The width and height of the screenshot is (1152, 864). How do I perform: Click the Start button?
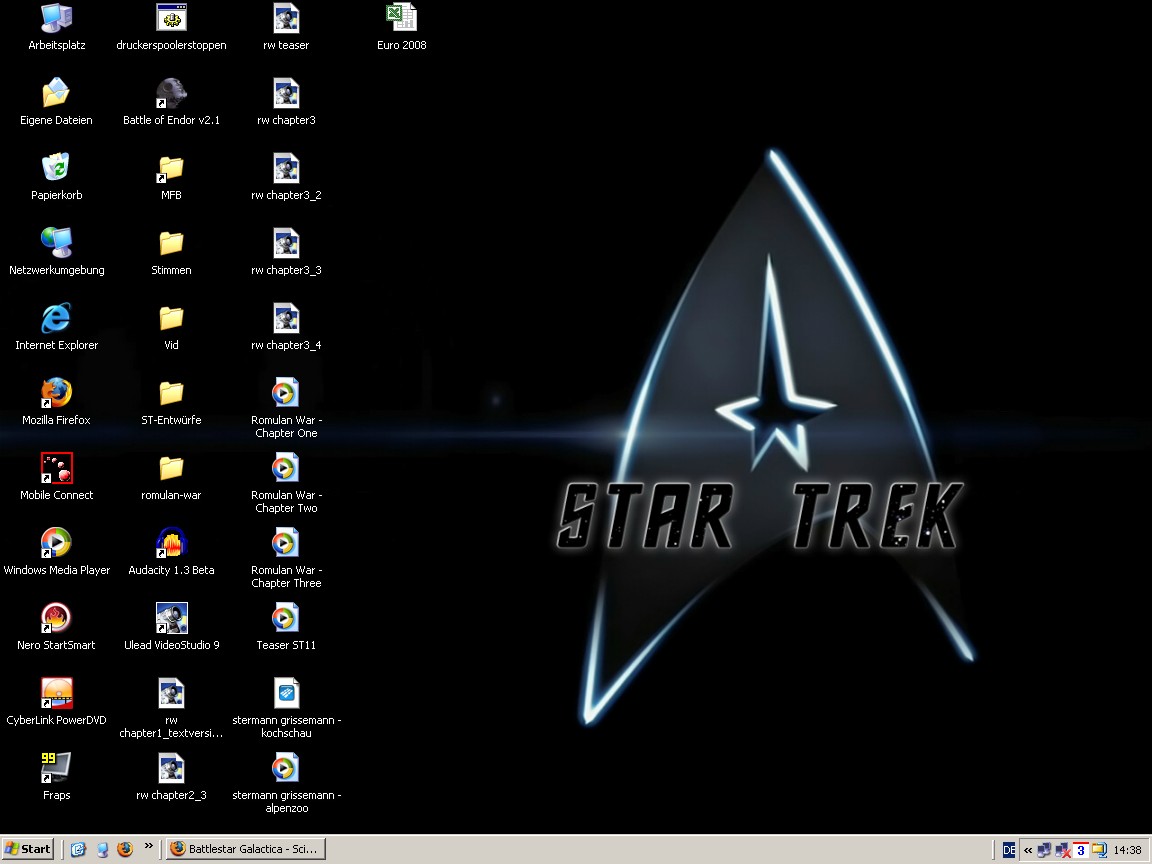point(28,849)
